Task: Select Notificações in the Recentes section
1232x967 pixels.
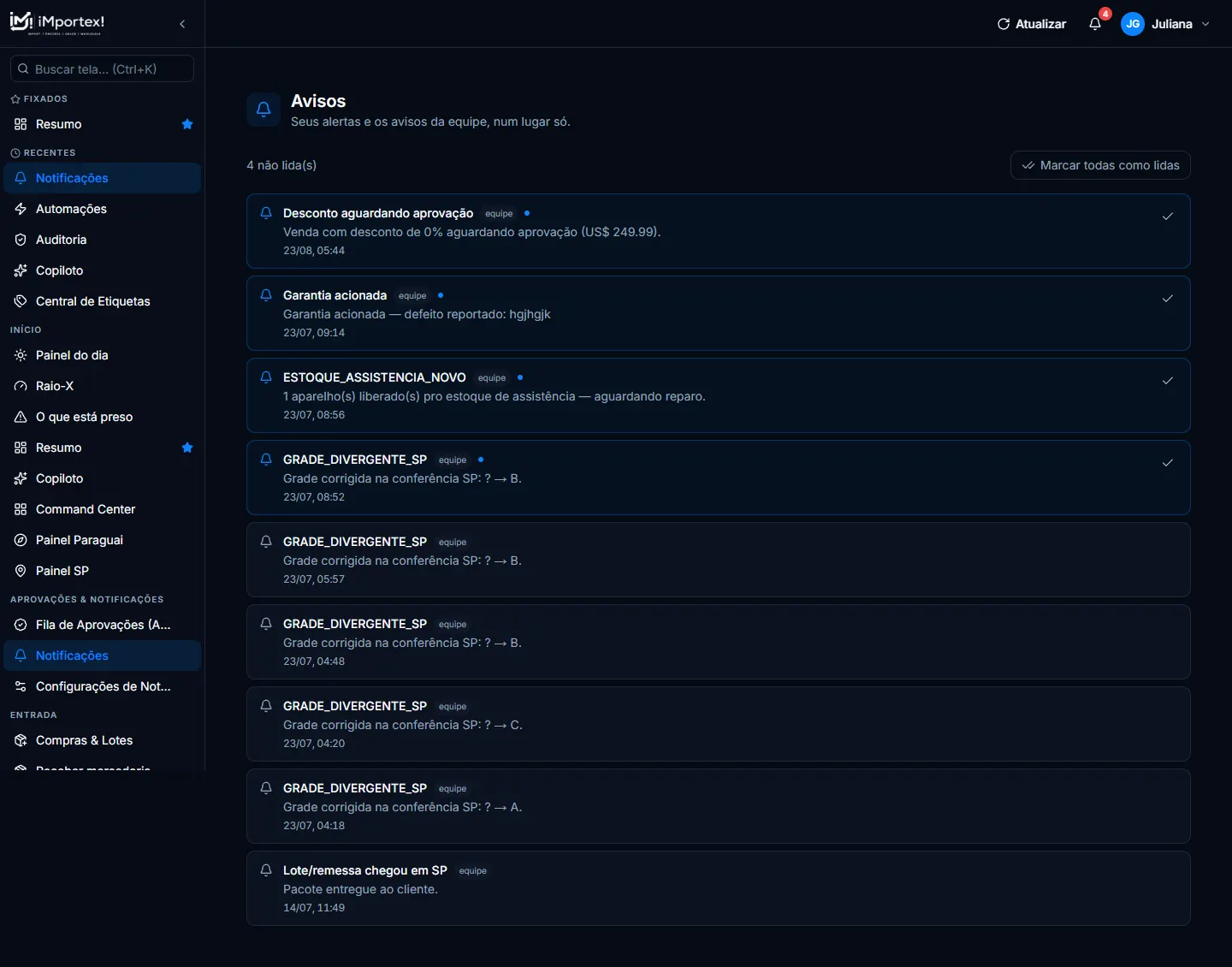Action: pyautogui.click(x=103, y=178)
